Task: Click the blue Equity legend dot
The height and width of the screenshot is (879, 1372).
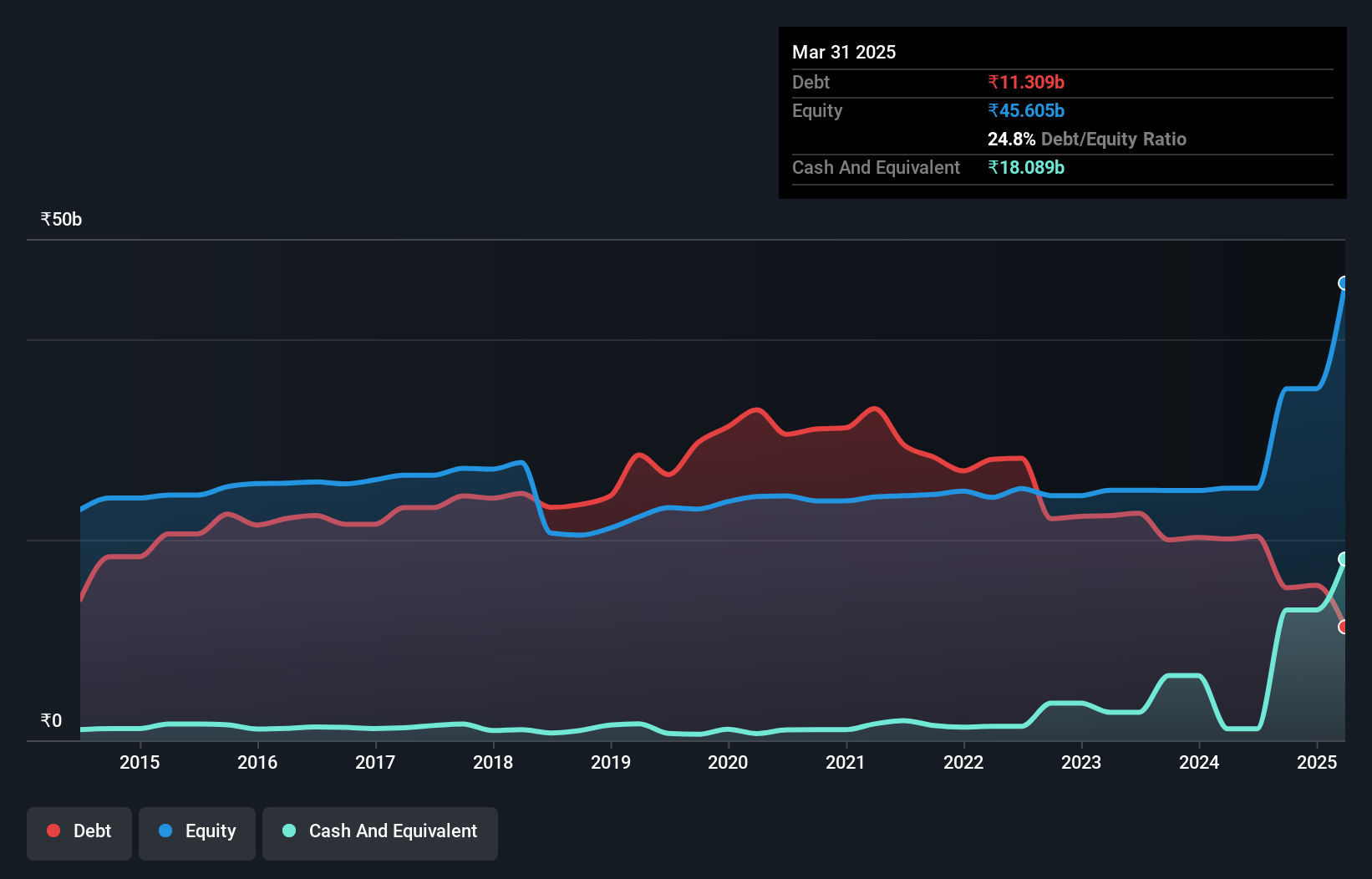Action: pyautogui.click(x=165, y=831)
